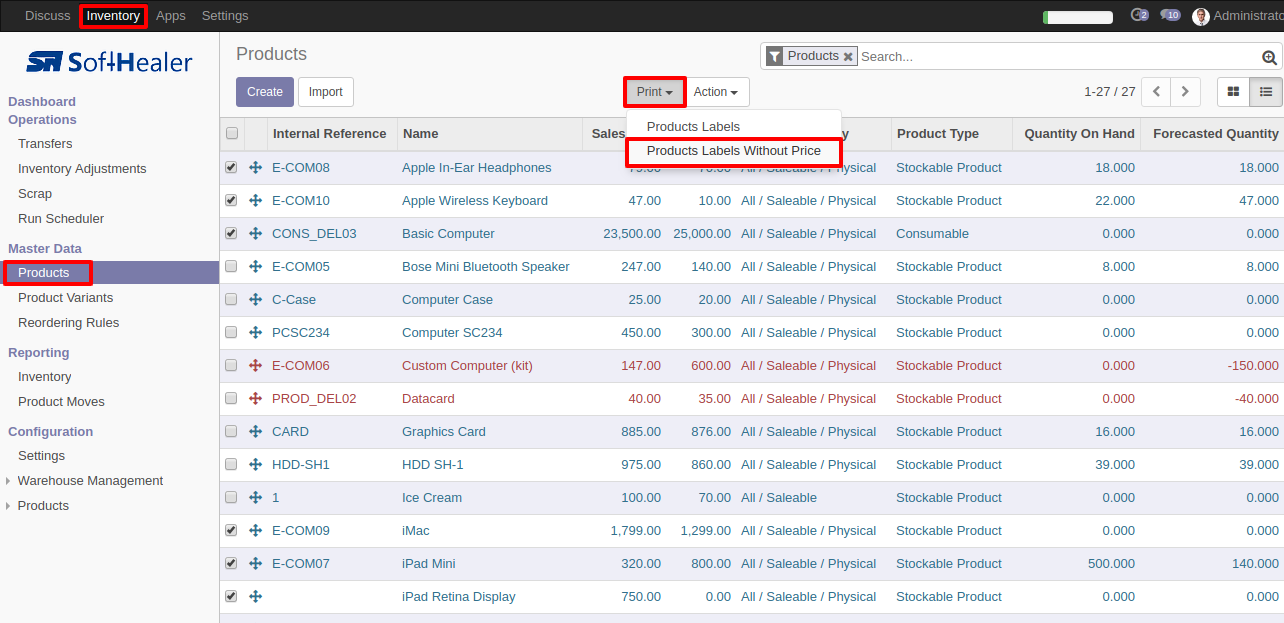Click the drag handle for Basic Computer row

click(255, 234)
